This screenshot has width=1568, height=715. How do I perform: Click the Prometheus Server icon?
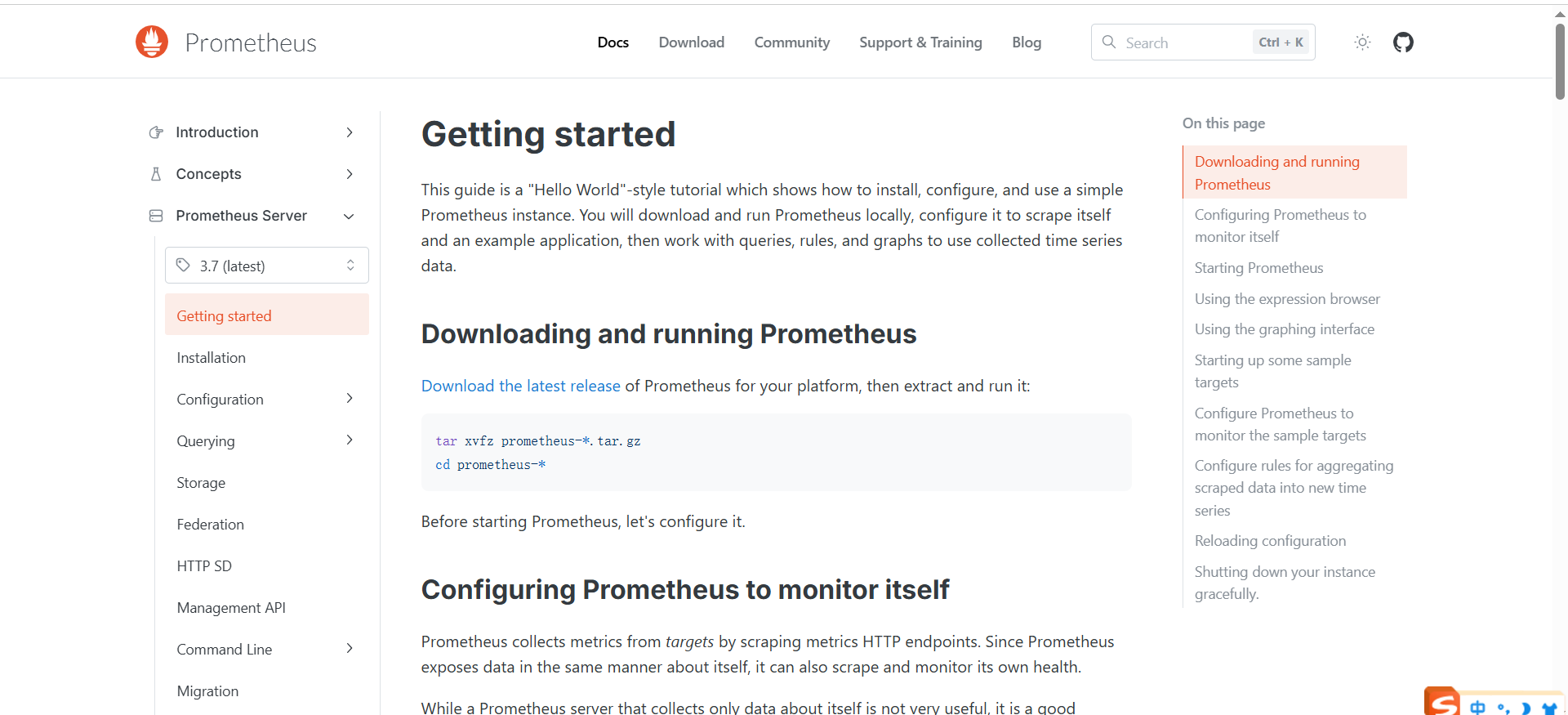click(156, 216)
